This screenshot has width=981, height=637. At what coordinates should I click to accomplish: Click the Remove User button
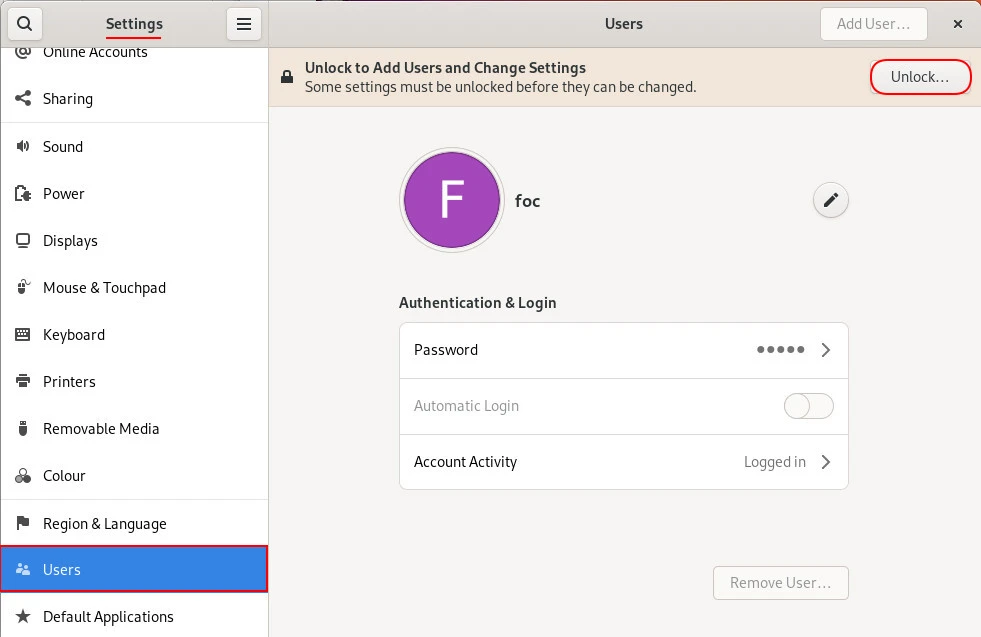tap(780, 583)
